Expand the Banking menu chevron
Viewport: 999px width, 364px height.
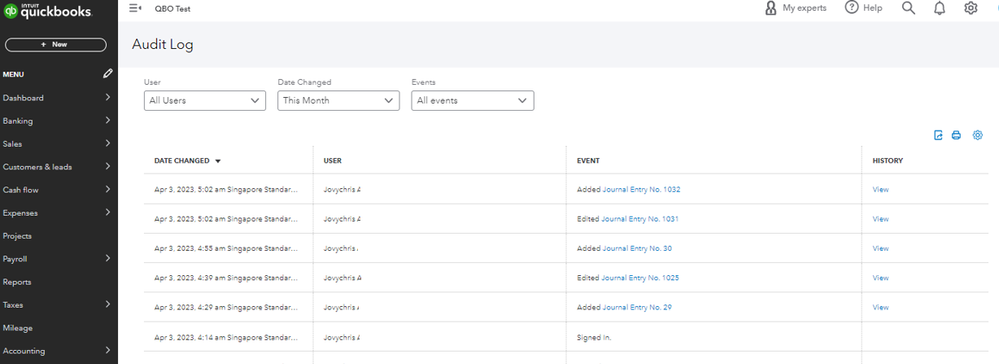click(x=108, y=120)
